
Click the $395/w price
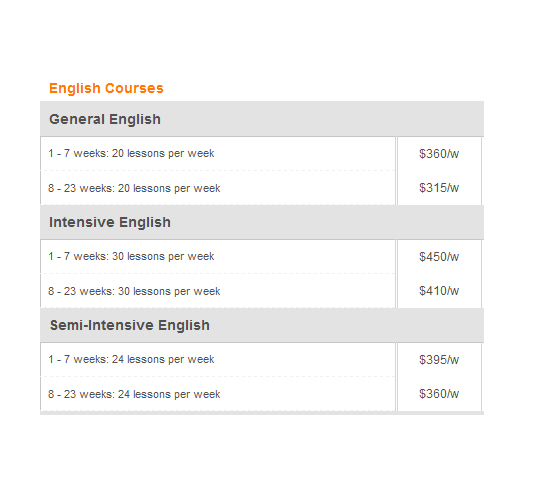[439, 360]
